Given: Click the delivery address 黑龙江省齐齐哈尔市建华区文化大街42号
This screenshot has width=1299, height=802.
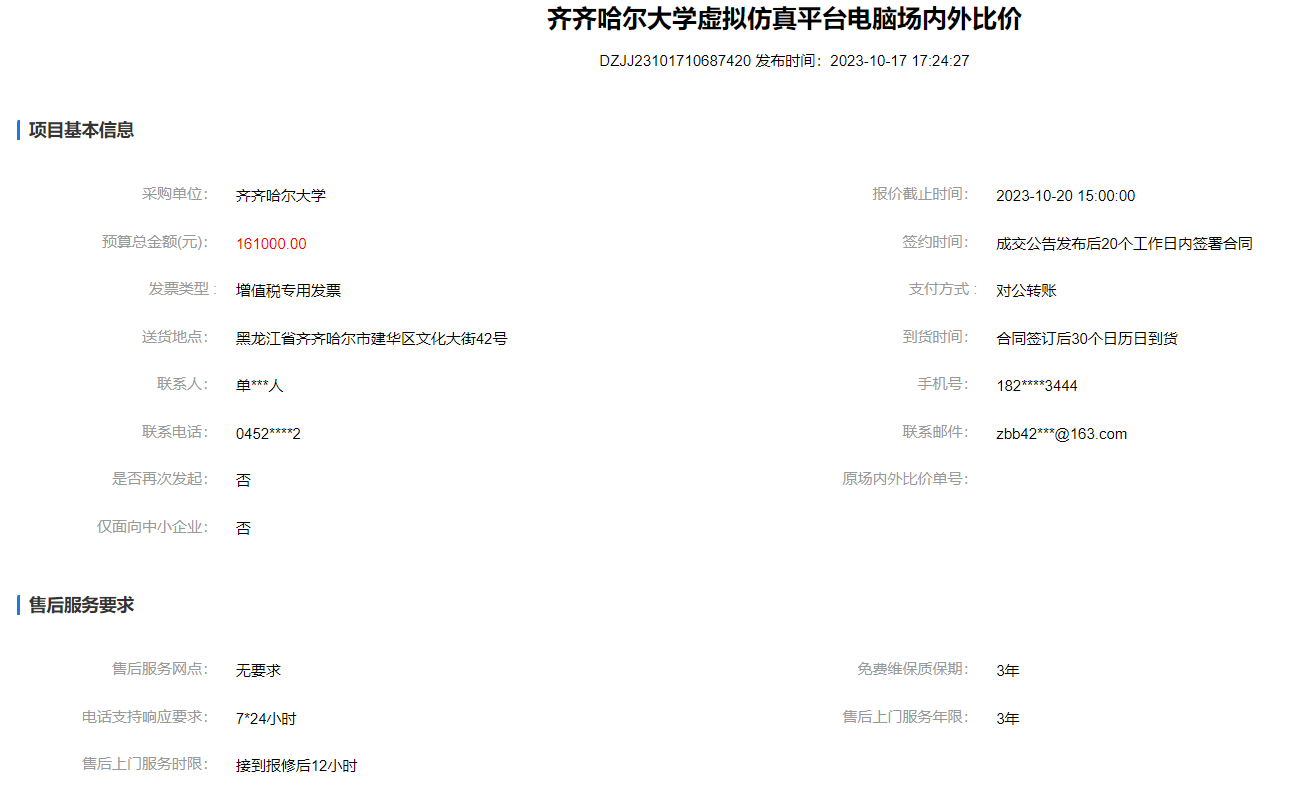Looking at the screenshot, I should tap(371, 339).
